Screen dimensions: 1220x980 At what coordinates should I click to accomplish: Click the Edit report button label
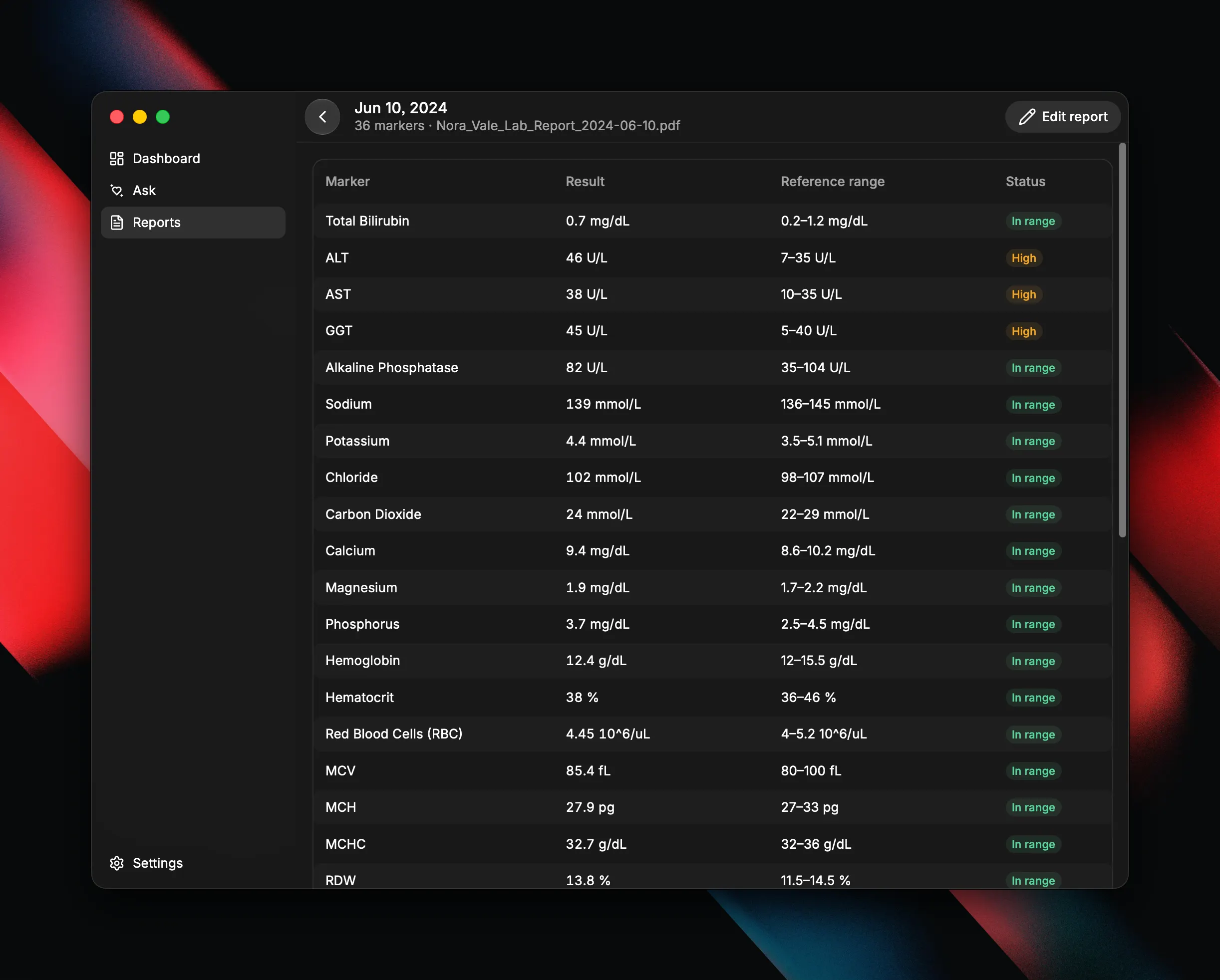click(x=1074, y=116)
